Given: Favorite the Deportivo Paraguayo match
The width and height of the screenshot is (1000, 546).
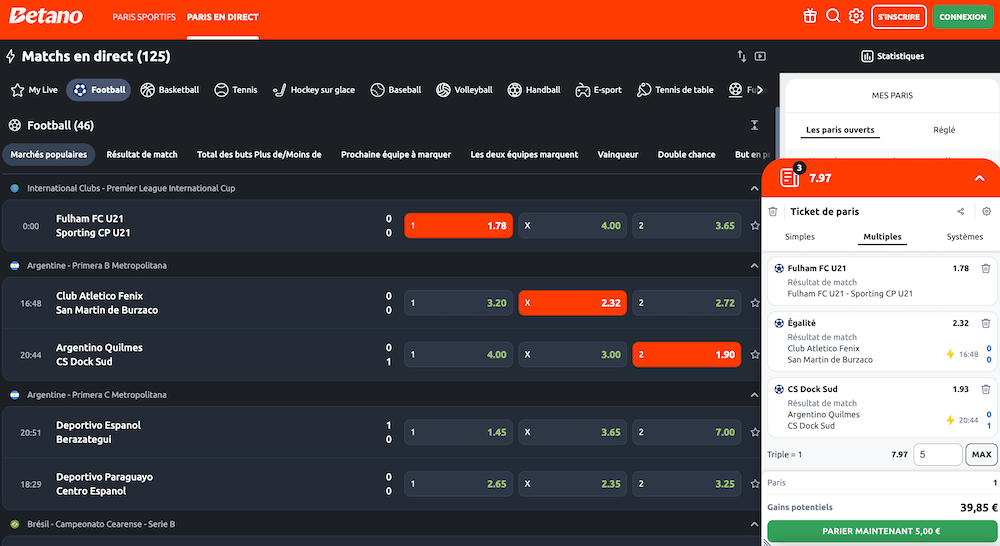Looking at the screenshot, I should 755,484.
